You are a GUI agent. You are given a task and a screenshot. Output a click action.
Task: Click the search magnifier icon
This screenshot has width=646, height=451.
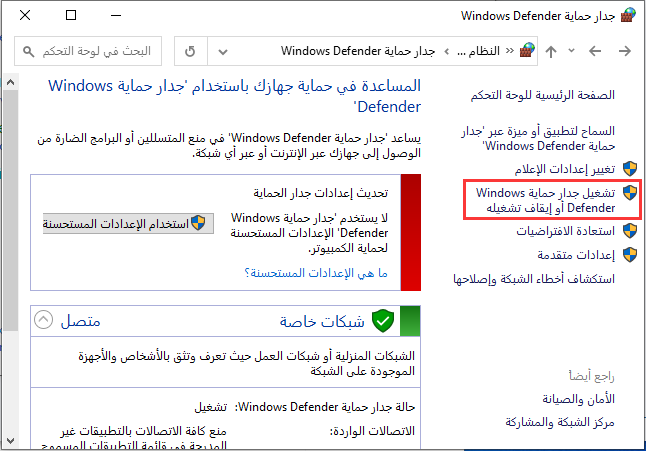(28, 52)
